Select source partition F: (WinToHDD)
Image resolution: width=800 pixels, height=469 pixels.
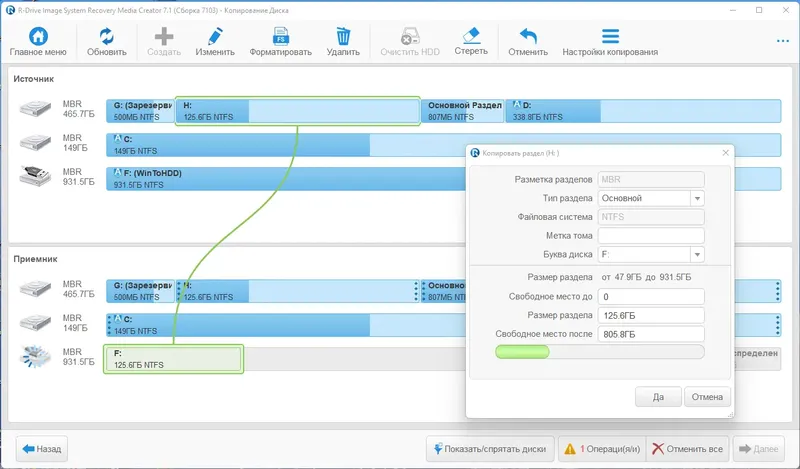(x=286, y=179)
